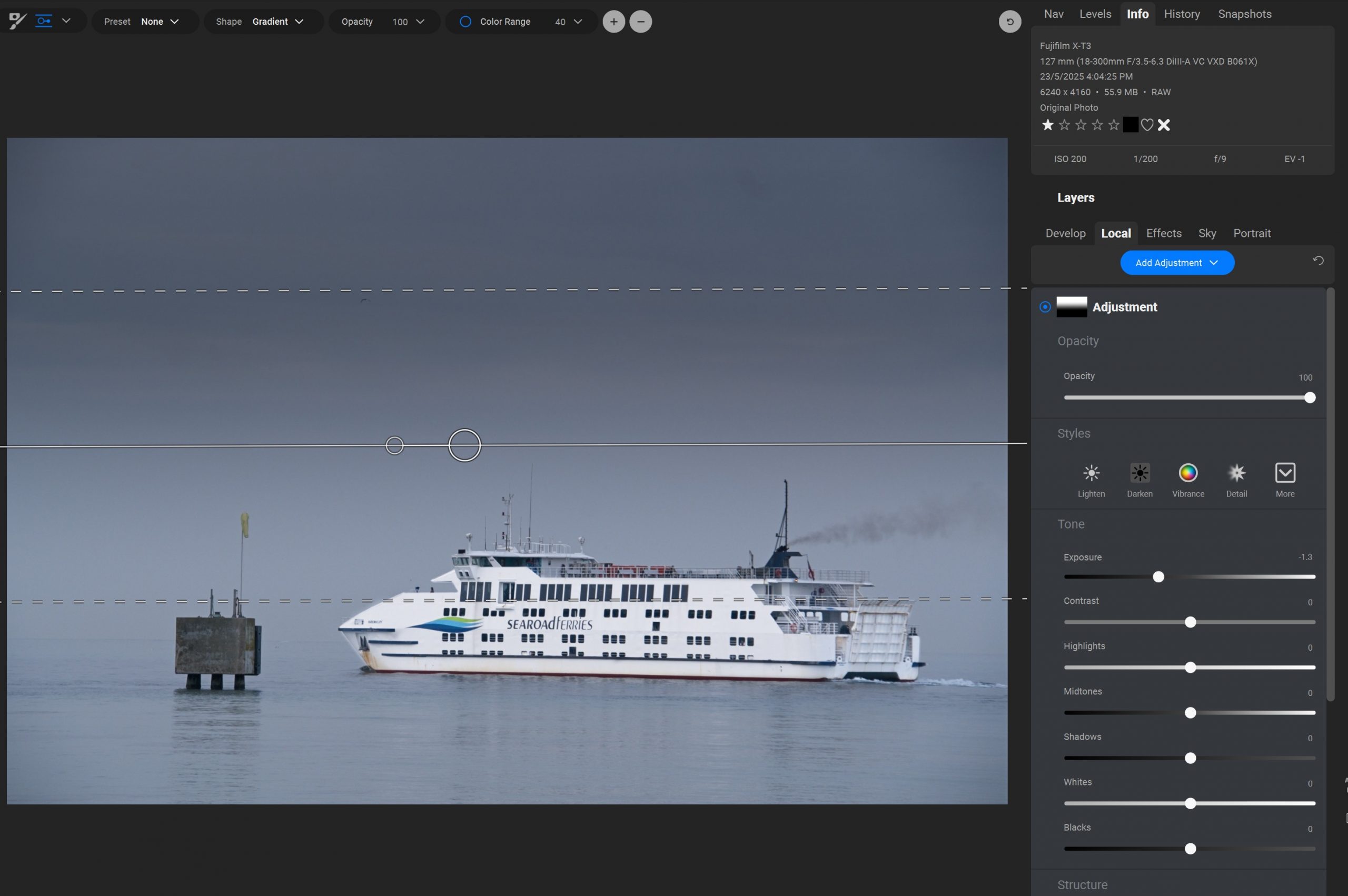Apply the Vibrance style preset

point(1187,473)
